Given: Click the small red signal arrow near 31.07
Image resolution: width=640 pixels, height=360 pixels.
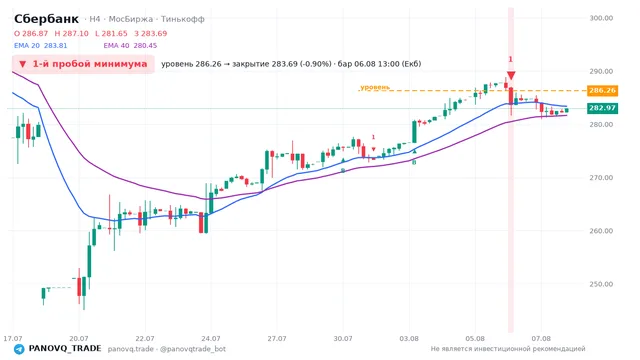Looking at the screenshot, I should (x=373, y=149).
